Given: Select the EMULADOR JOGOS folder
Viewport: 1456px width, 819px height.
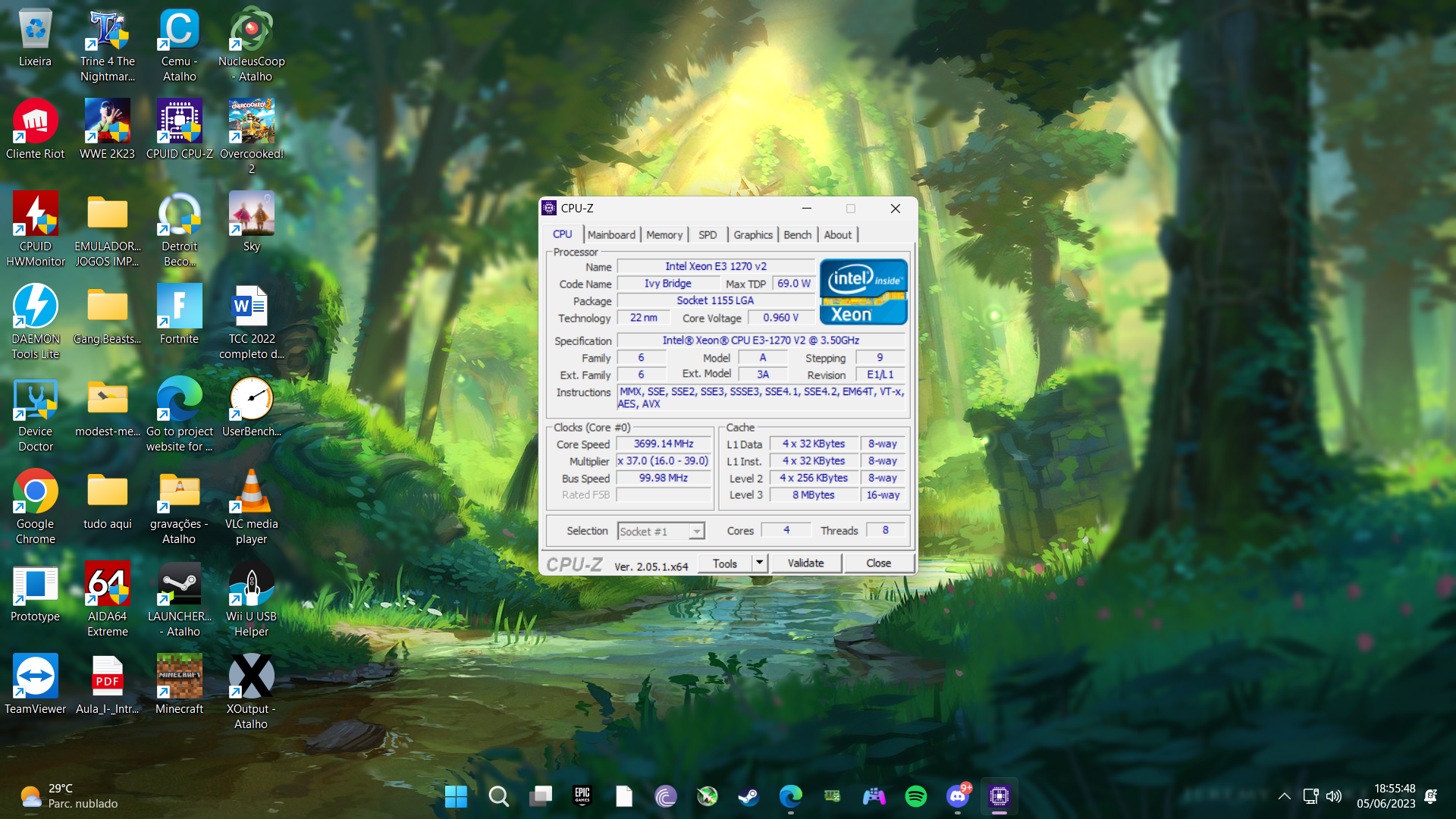Looking at the screenshot, I should click(x=108, y=231).
